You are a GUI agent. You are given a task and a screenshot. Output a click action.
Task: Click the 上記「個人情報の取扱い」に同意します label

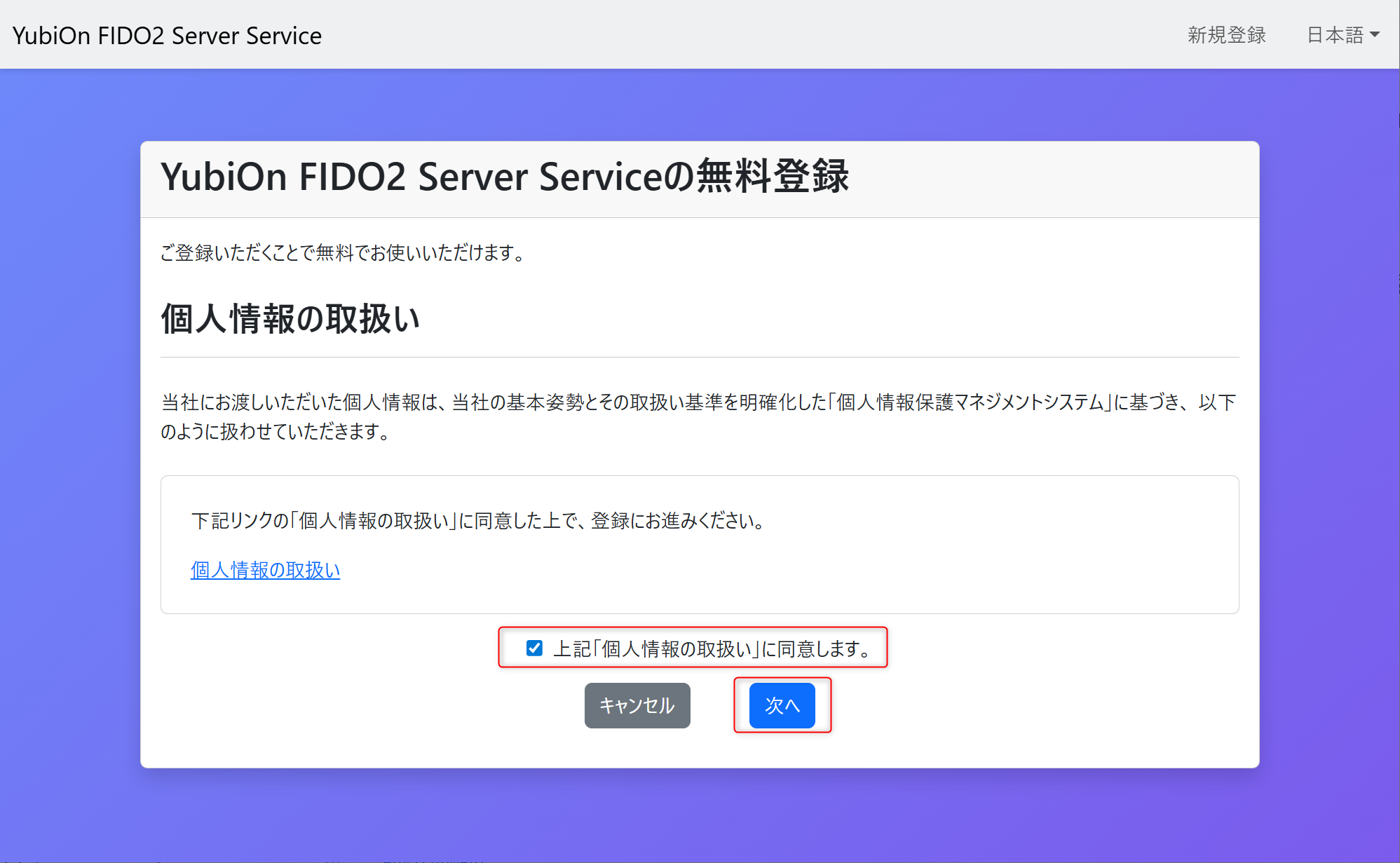click(x=712, y=648)
